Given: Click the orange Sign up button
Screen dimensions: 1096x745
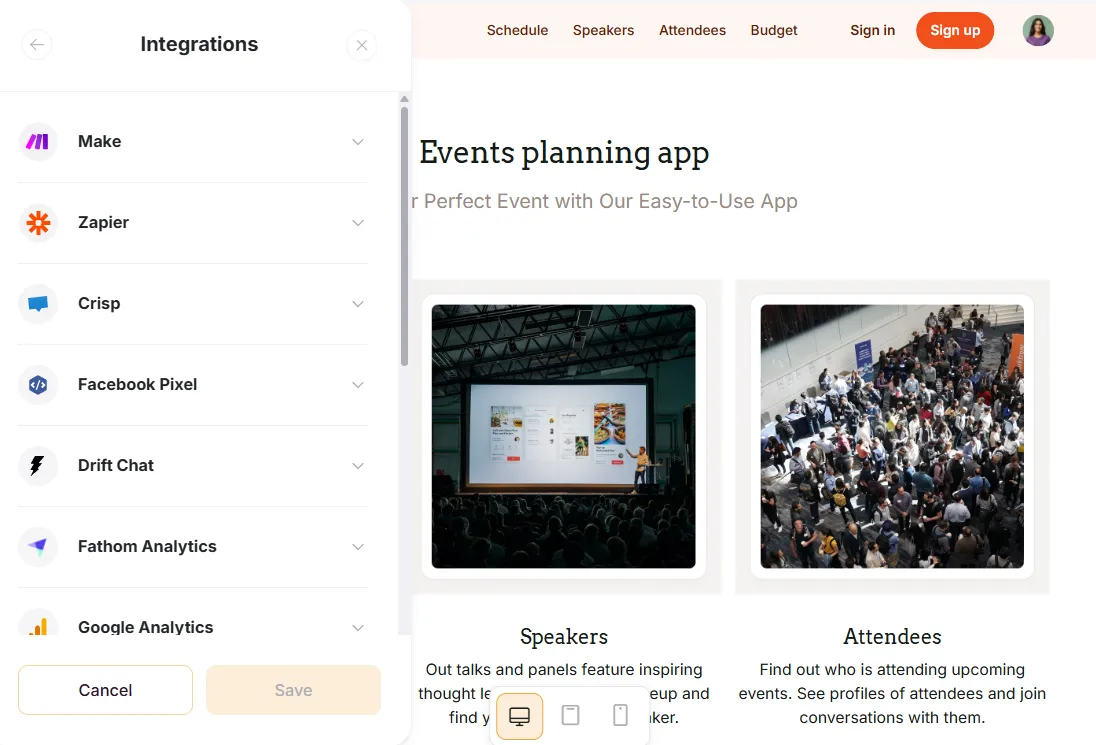Looking at the screenshot, I should coord(954,30).
